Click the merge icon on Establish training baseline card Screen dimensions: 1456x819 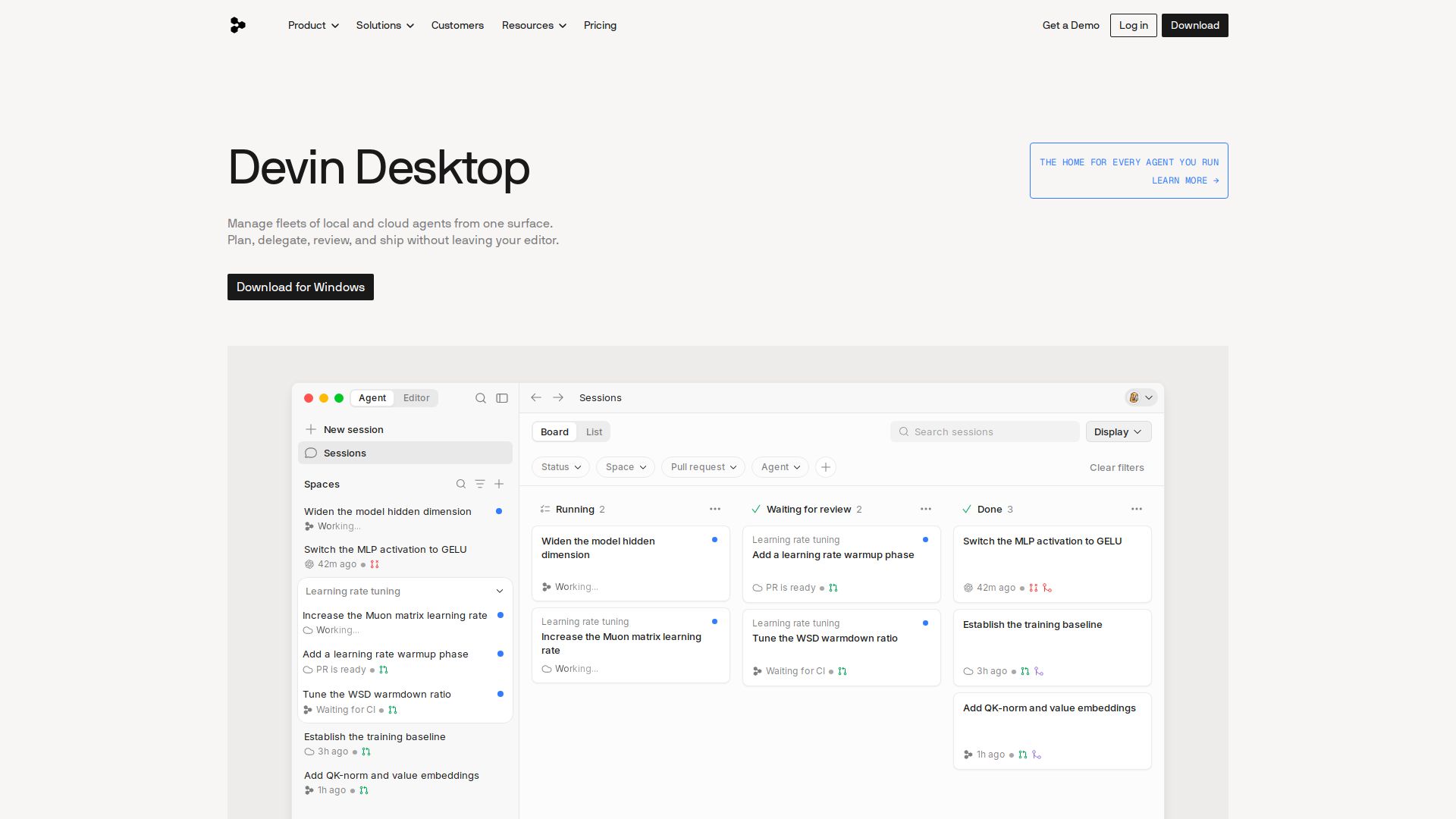click(1039, 671)
